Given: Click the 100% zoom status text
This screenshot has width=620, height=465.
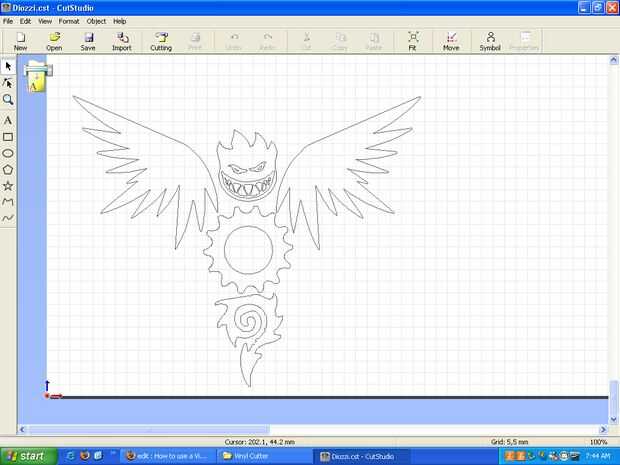Looking at the screenshot, I should coord(598,442).
